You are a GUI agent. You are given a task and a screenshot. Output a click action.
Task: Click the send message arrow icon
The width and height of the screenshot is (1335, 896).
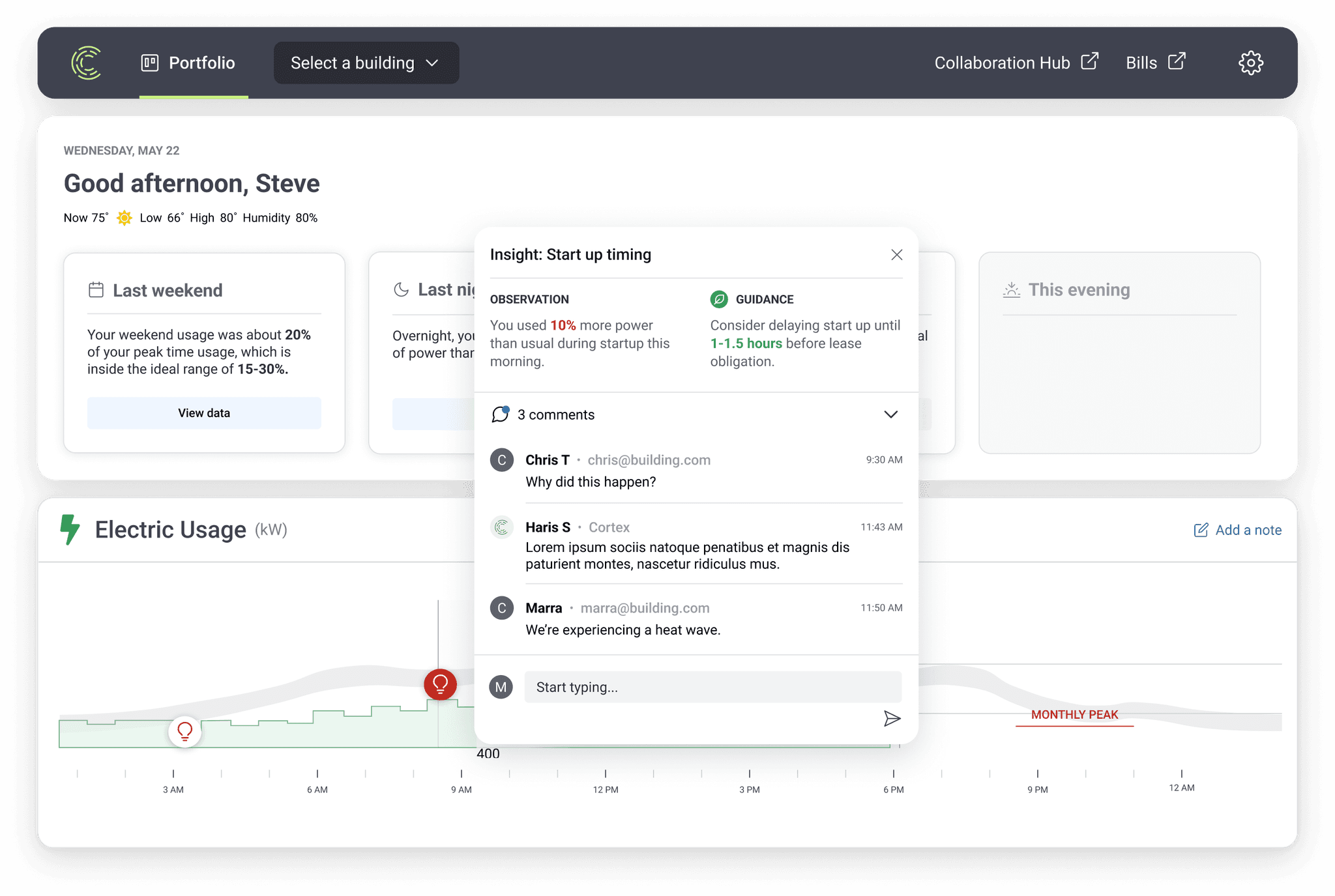click(x=892, y=718)
